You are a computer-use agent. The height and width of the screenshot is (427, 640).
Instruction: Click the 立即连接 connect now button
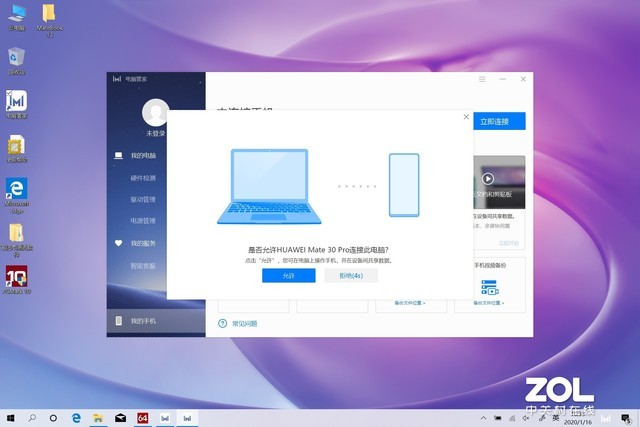pos(499,121)
